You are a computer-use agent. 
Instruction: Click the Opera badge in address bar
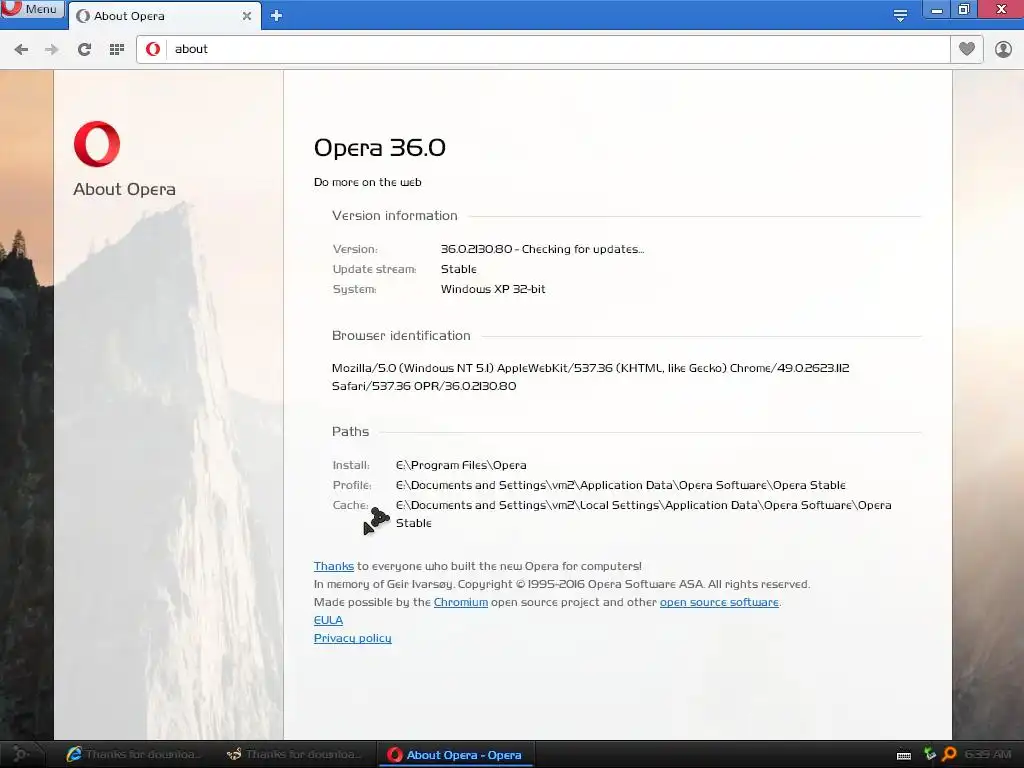153,49
